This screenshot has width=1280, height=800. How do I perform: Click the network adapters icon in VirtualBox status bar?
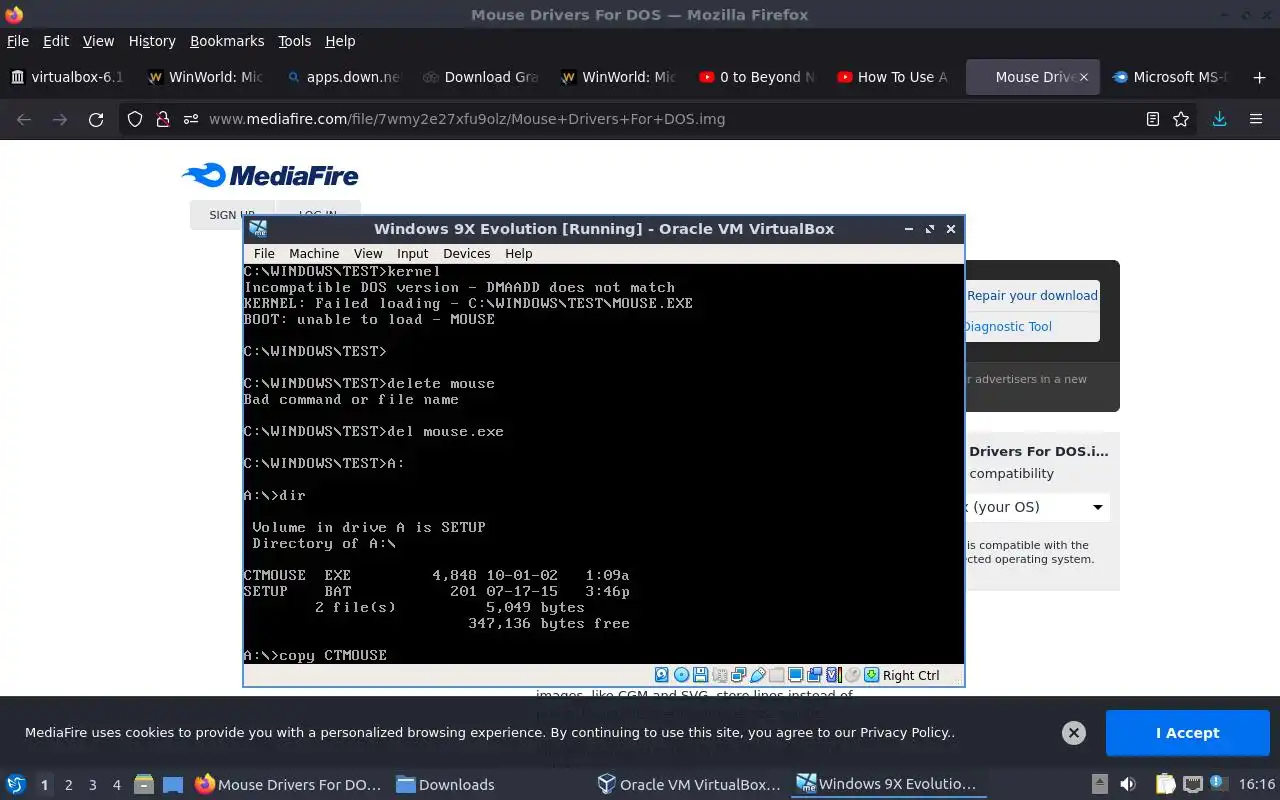tap(738, 675)
